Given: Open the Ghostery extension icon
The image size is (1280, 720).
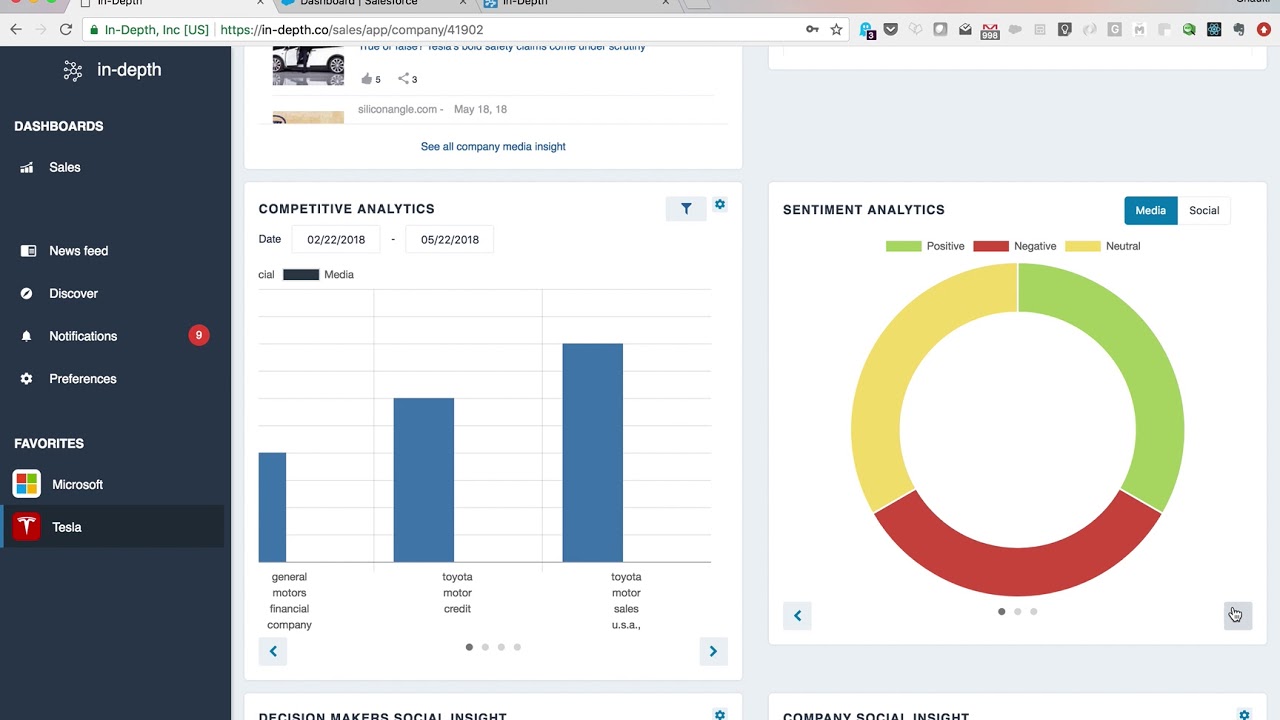Looking at the screenshot, I should point(866,30).
